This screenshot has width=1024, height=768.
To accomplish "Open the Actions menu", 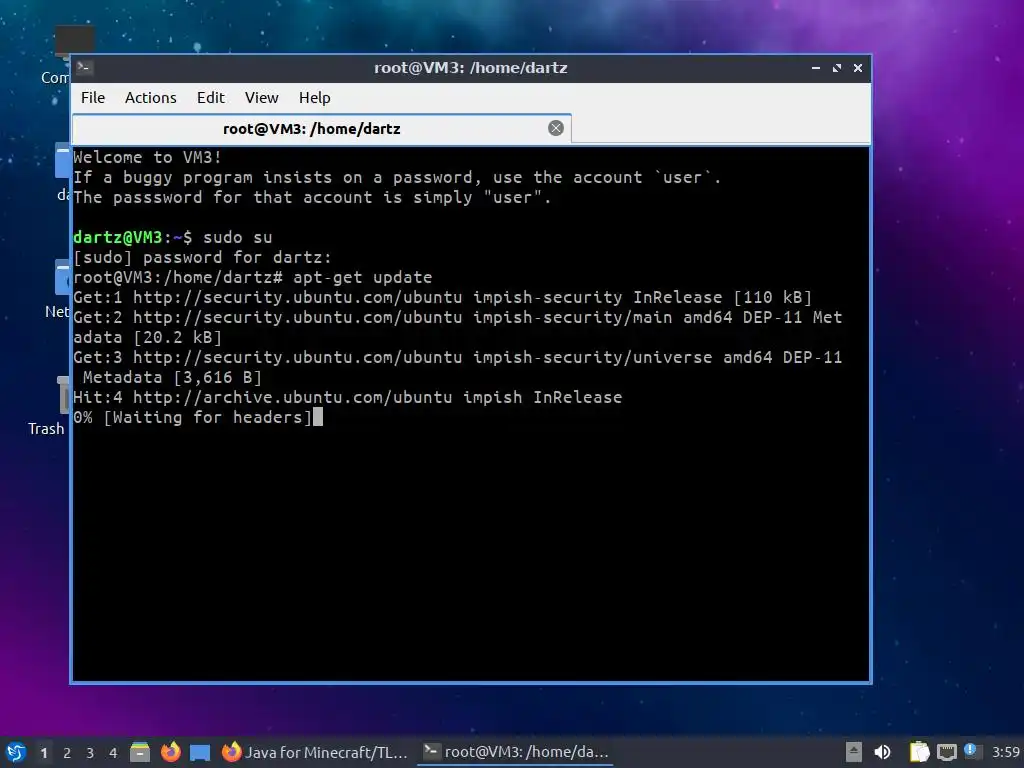I will [150, 97].
